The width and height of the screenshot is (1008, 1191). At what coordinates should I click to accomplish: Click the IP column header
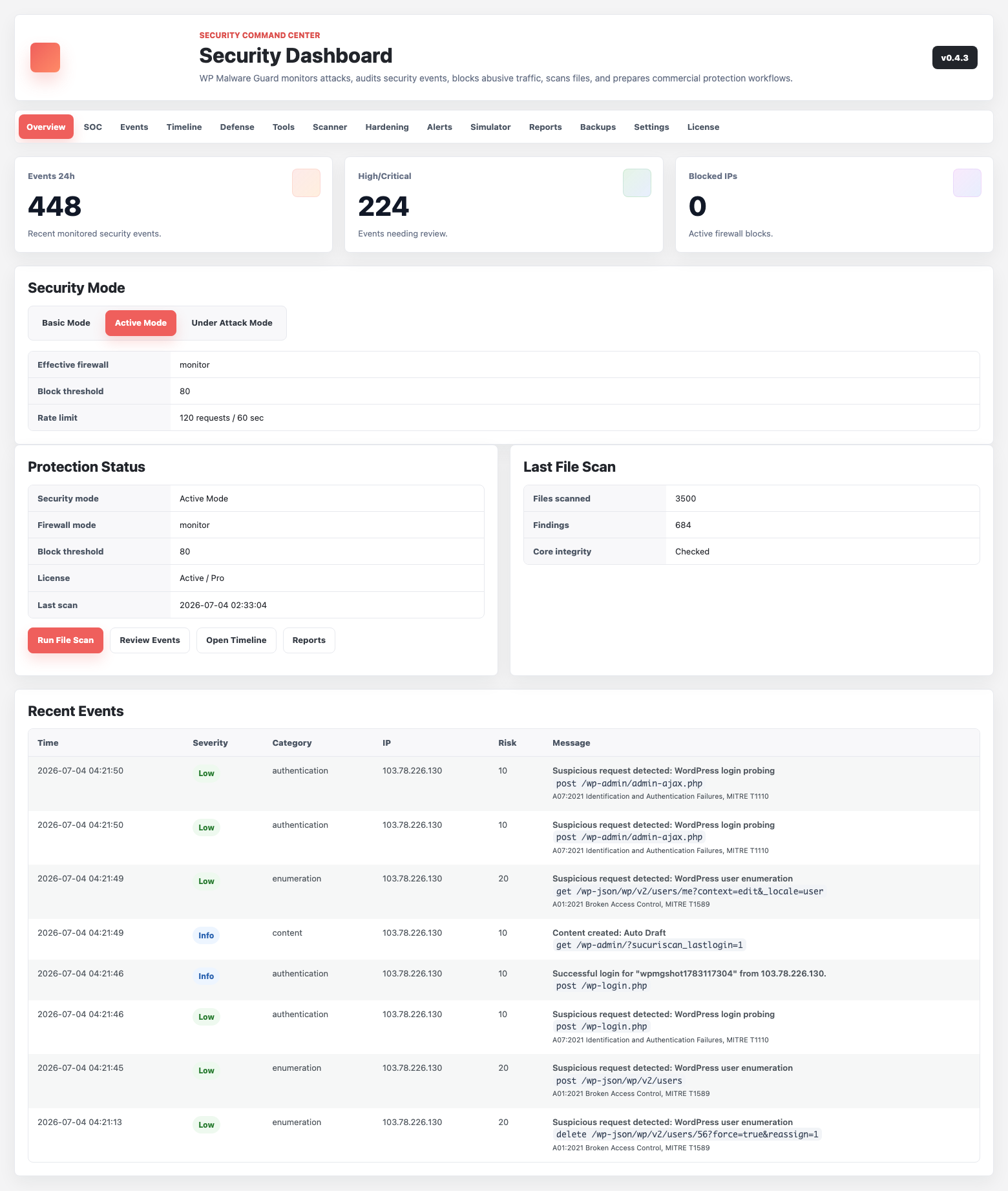[386, 743]
